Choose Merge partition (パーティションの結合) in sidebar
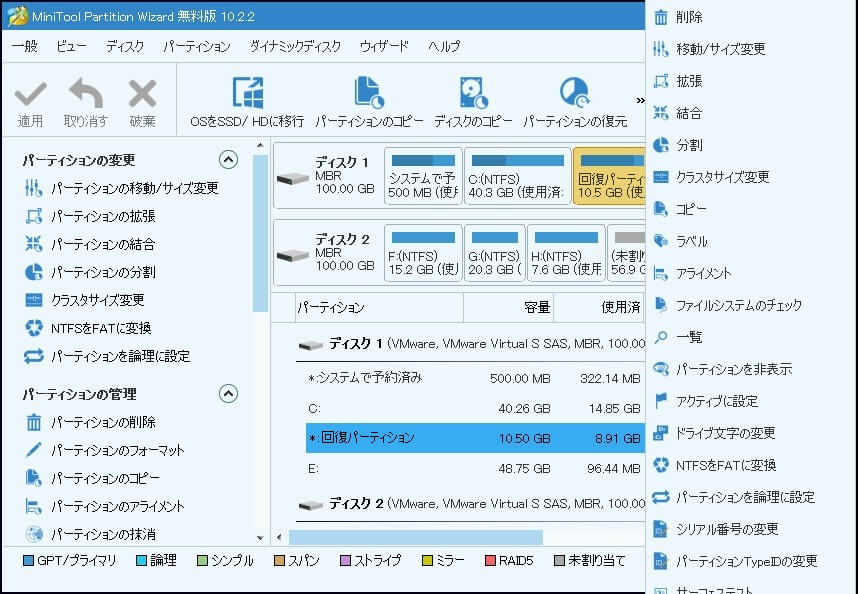 pyautogui.click(x=90, y=244)
